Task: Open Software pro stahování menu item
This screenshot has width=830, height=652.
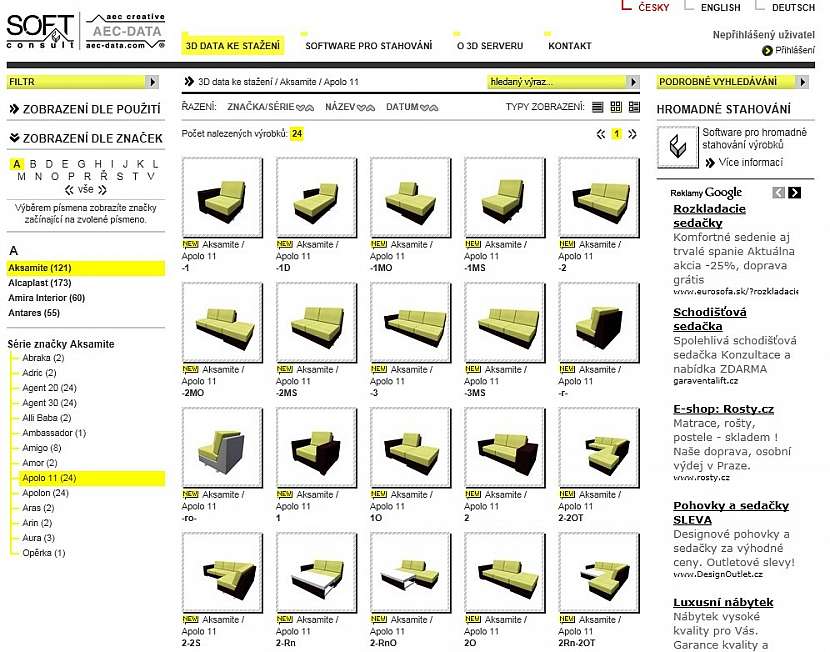Action: tap(368, 46)
